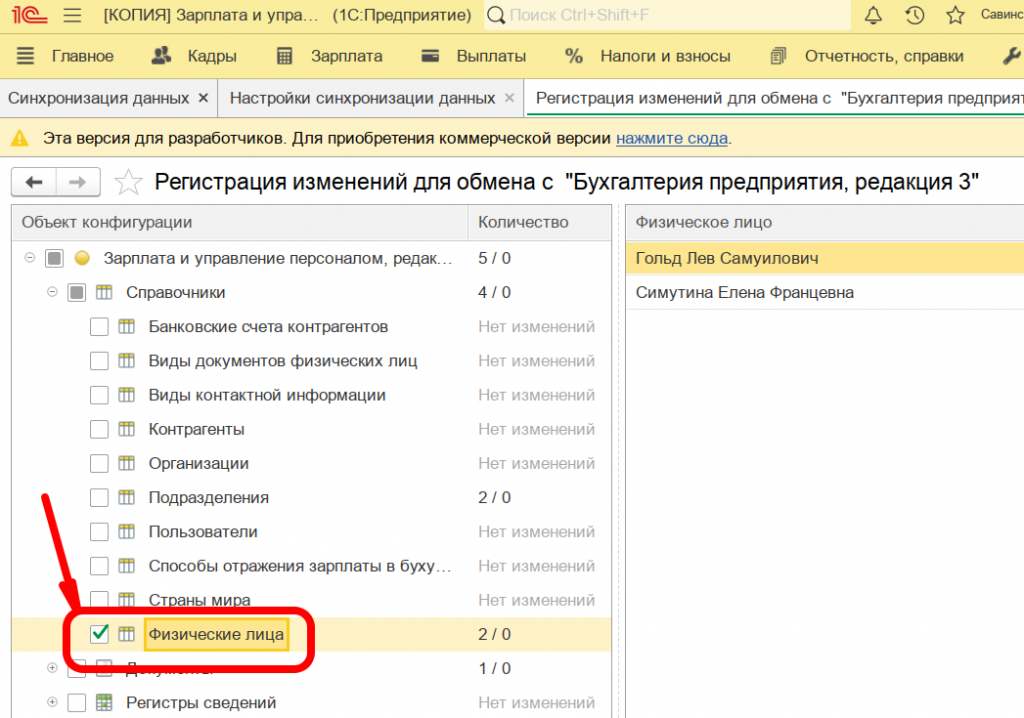Click register icon beside Регистры сведений
The height and width of the screenshot is (718, 1024).
104,702
